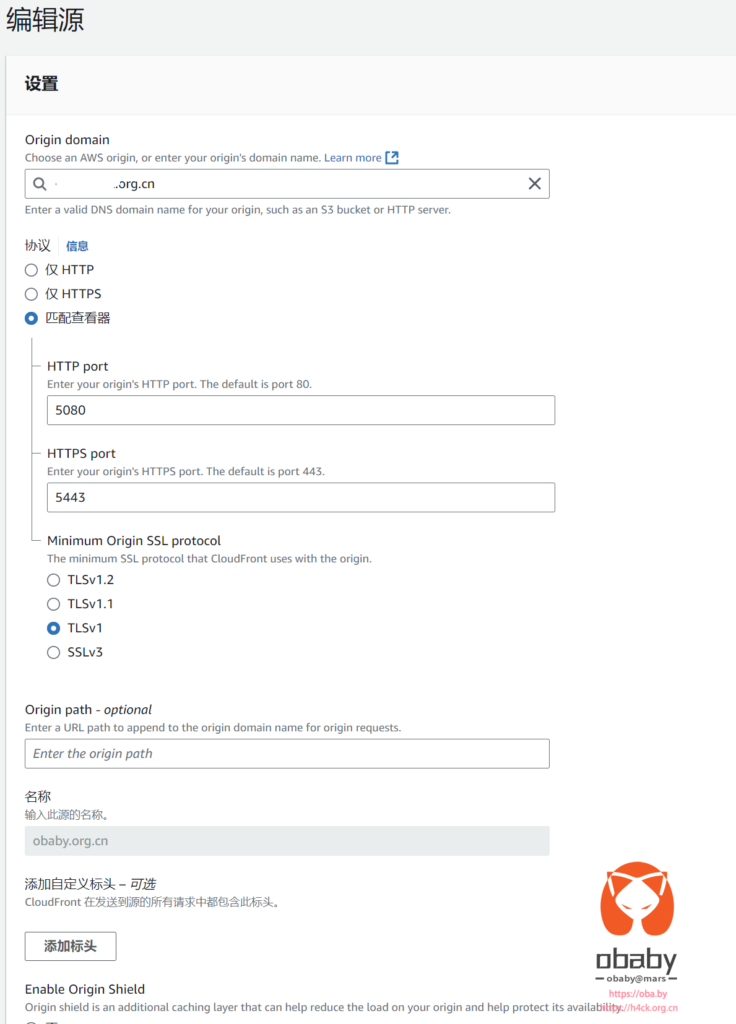Edit the HTTP port value 5080
The width and height of the screenshot is (736, 1024).
point(300,410)
